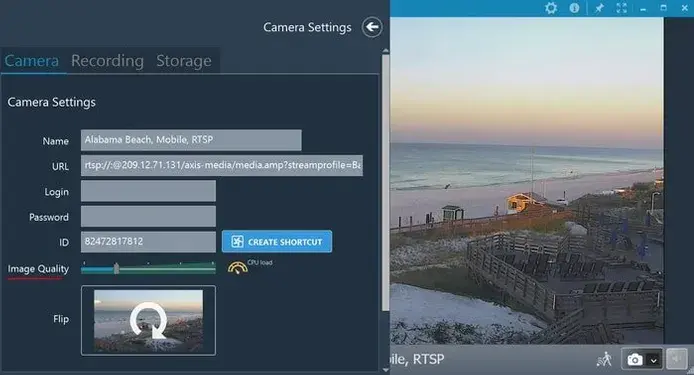
Task: Click the live beach camera view
Action: click(526, 181)
